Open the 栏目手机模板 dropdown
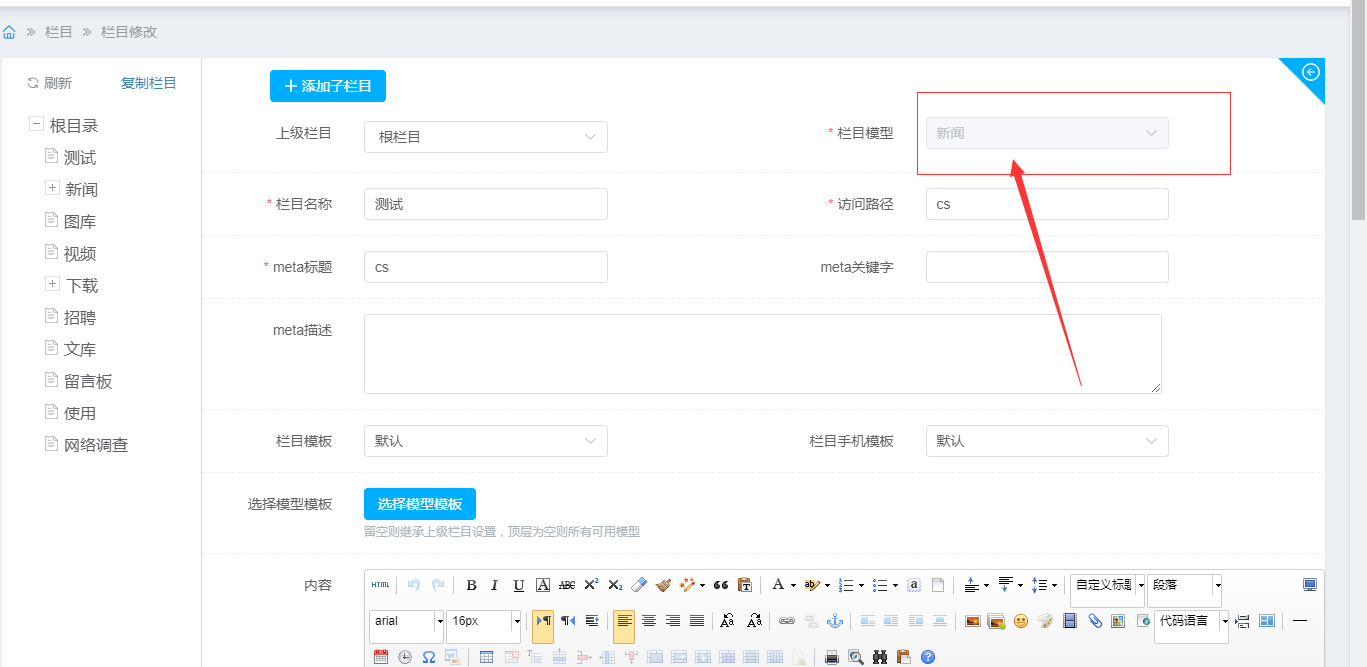Image resolution: width=1367 pixels, height=667 pixels. click(1047, 441)
